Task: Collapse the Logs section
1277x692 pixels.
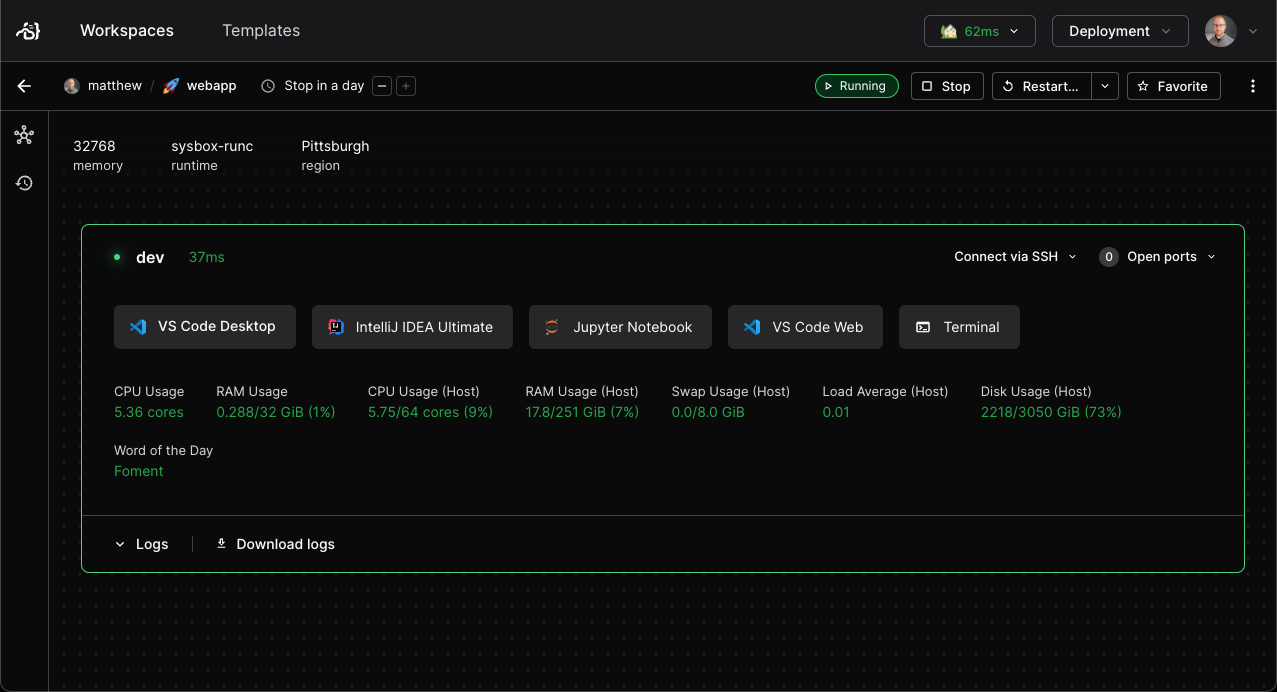Action: [141, 543]
